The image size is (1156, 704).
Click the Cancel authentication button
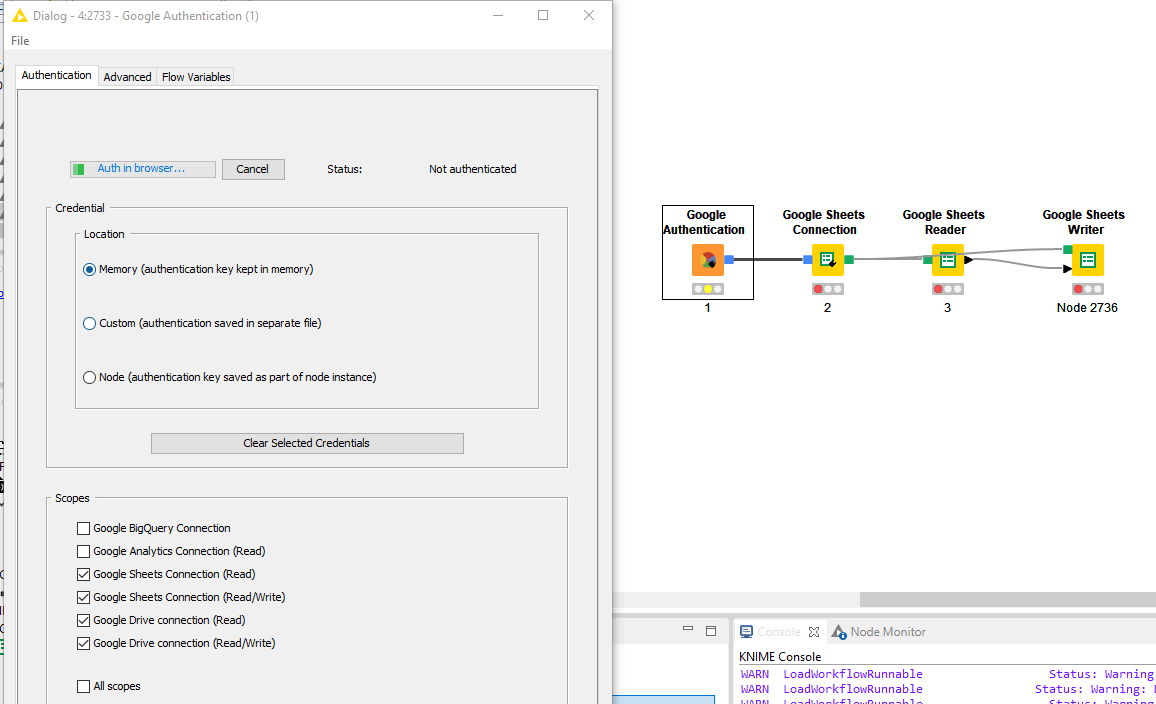253,169
